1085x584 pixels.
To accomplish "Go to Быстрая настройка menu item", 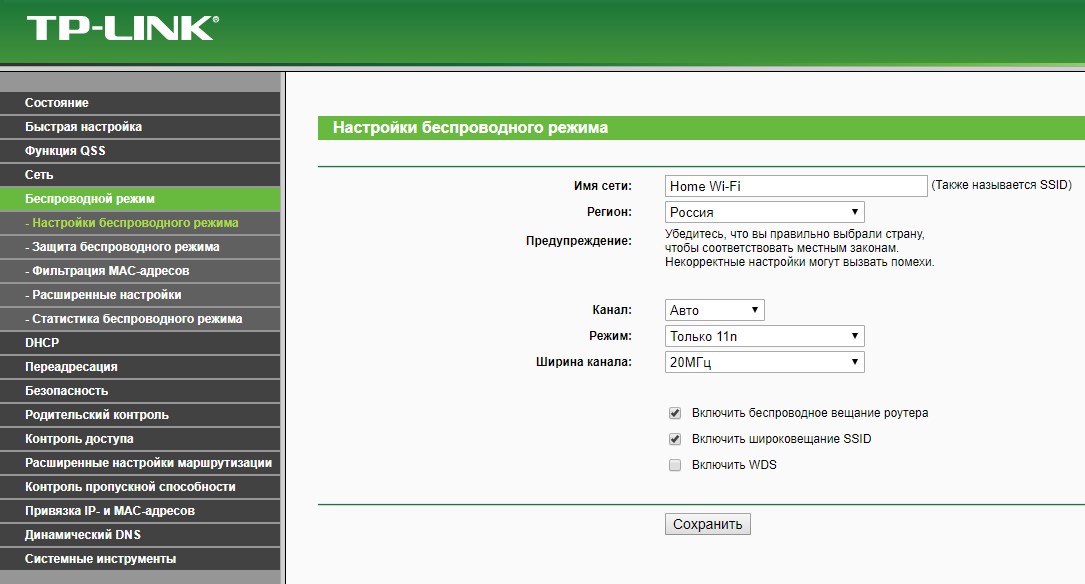I will (x=84, y=127).
